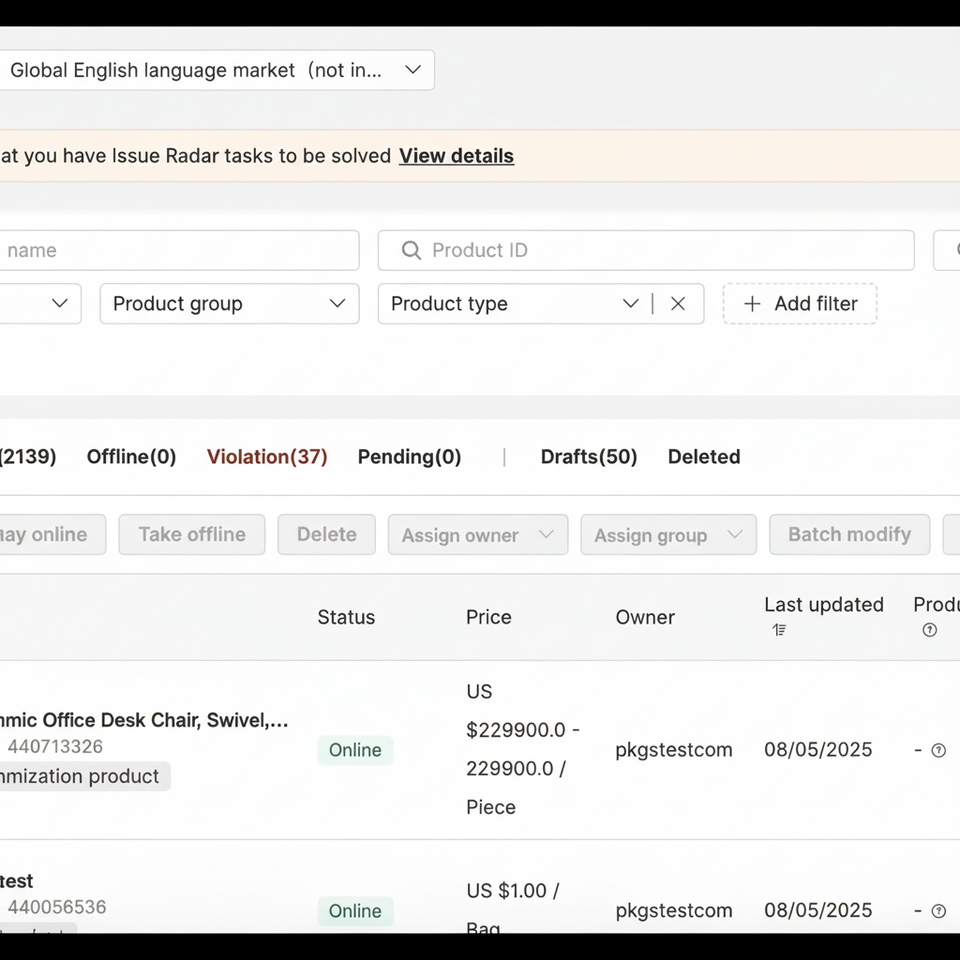960x960 pixels.
Task: Open the Assign owner dropdown
Action: (546, 535)
